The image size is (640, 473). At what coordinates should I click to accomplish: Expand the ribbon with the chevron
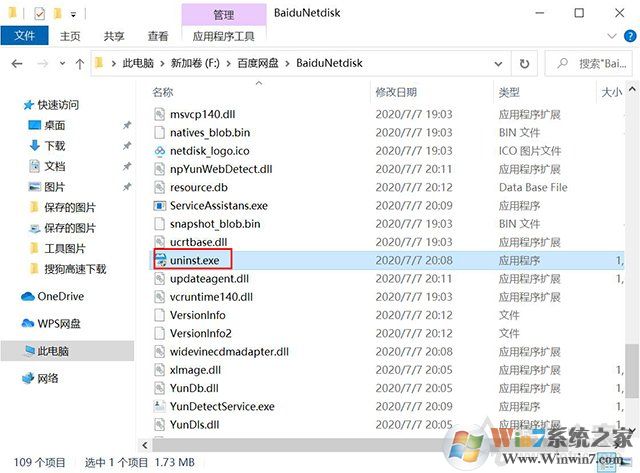(612, 36)
